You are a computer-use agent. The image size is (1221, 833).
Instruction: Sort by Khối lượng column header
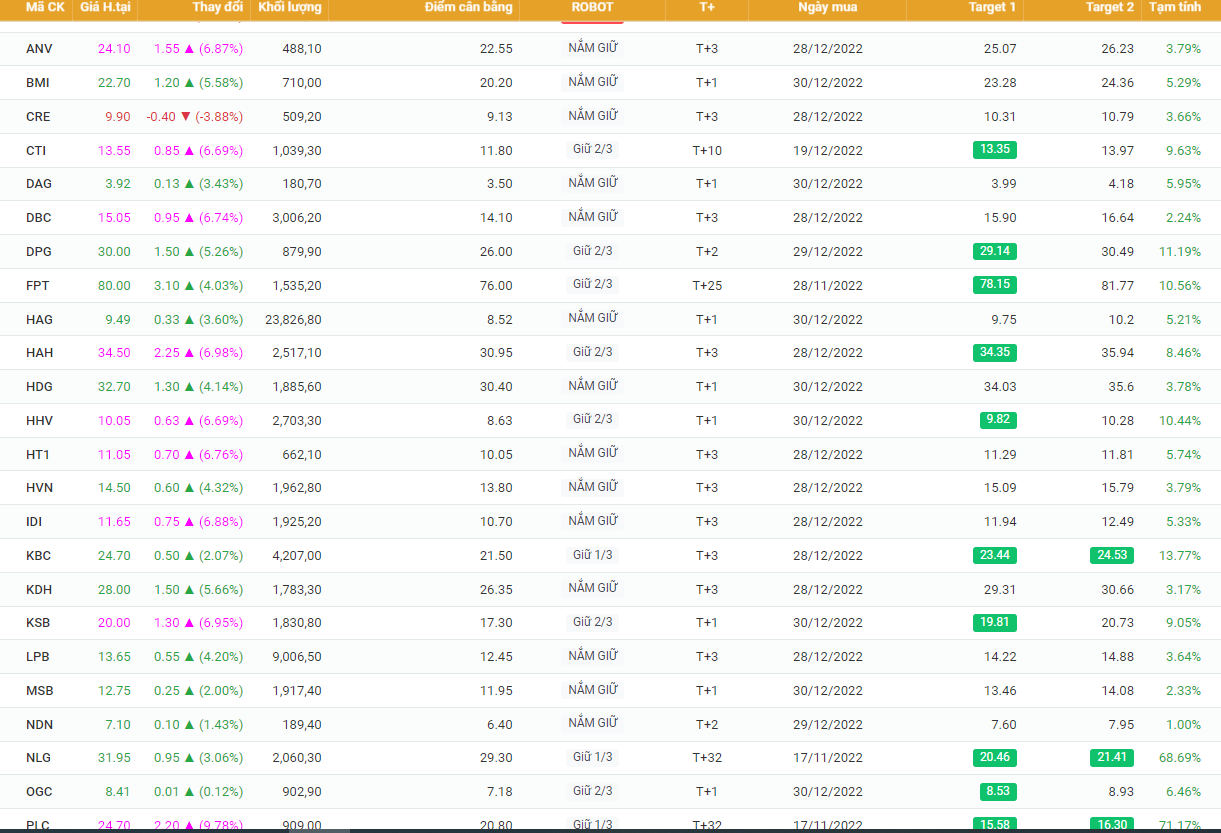(x=290, y=7)
